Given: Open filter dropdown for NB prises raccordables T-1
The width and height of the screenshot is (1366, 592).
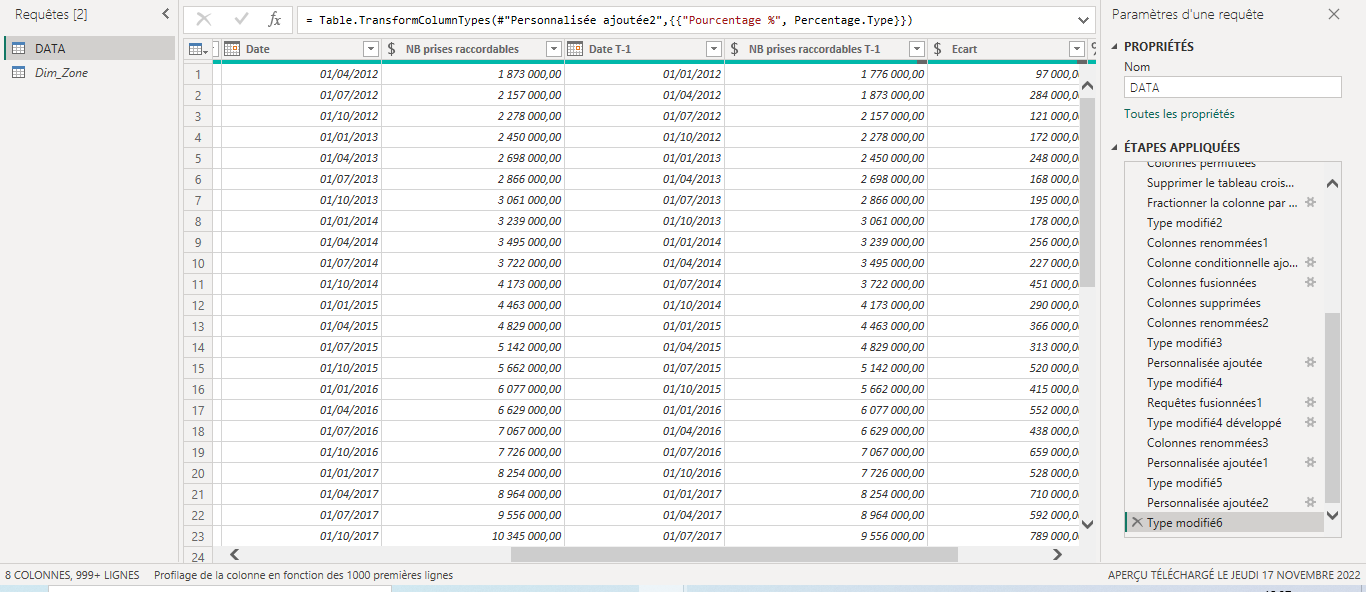Looking at the screenshot, I should tap(917, 49).
